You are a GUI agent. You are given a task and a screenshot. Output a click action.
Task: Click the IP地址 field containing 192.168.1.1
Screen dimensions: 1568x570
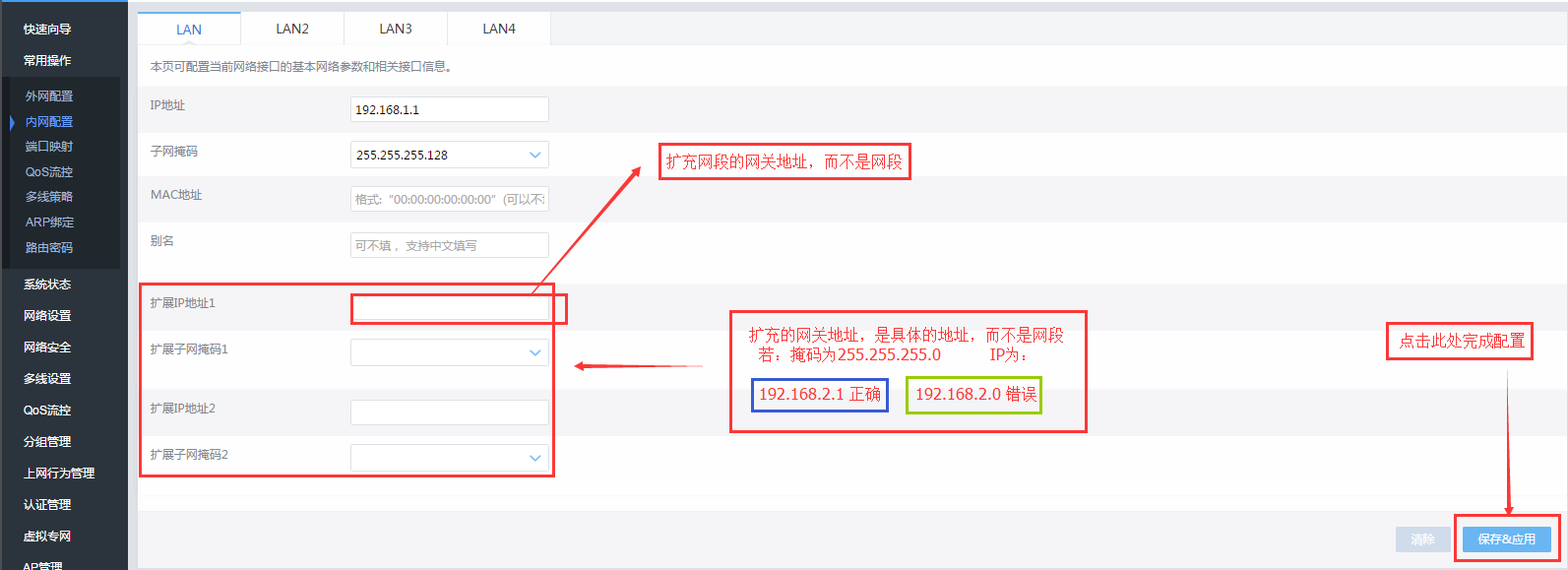pyautogui.click(x=449, y=109)
